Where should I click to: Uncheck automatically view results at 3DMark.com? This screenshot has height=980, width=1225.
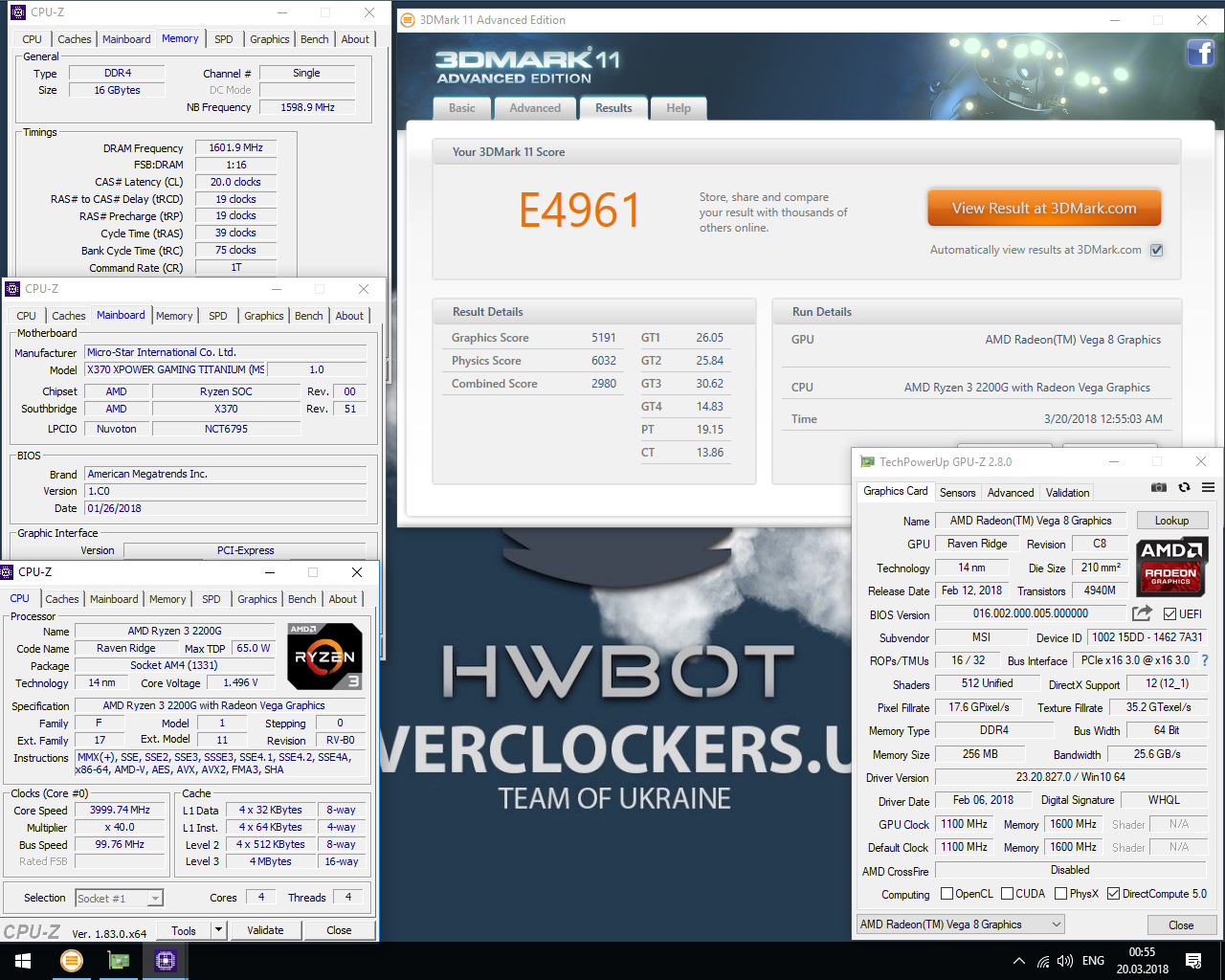coord(1156,250)
